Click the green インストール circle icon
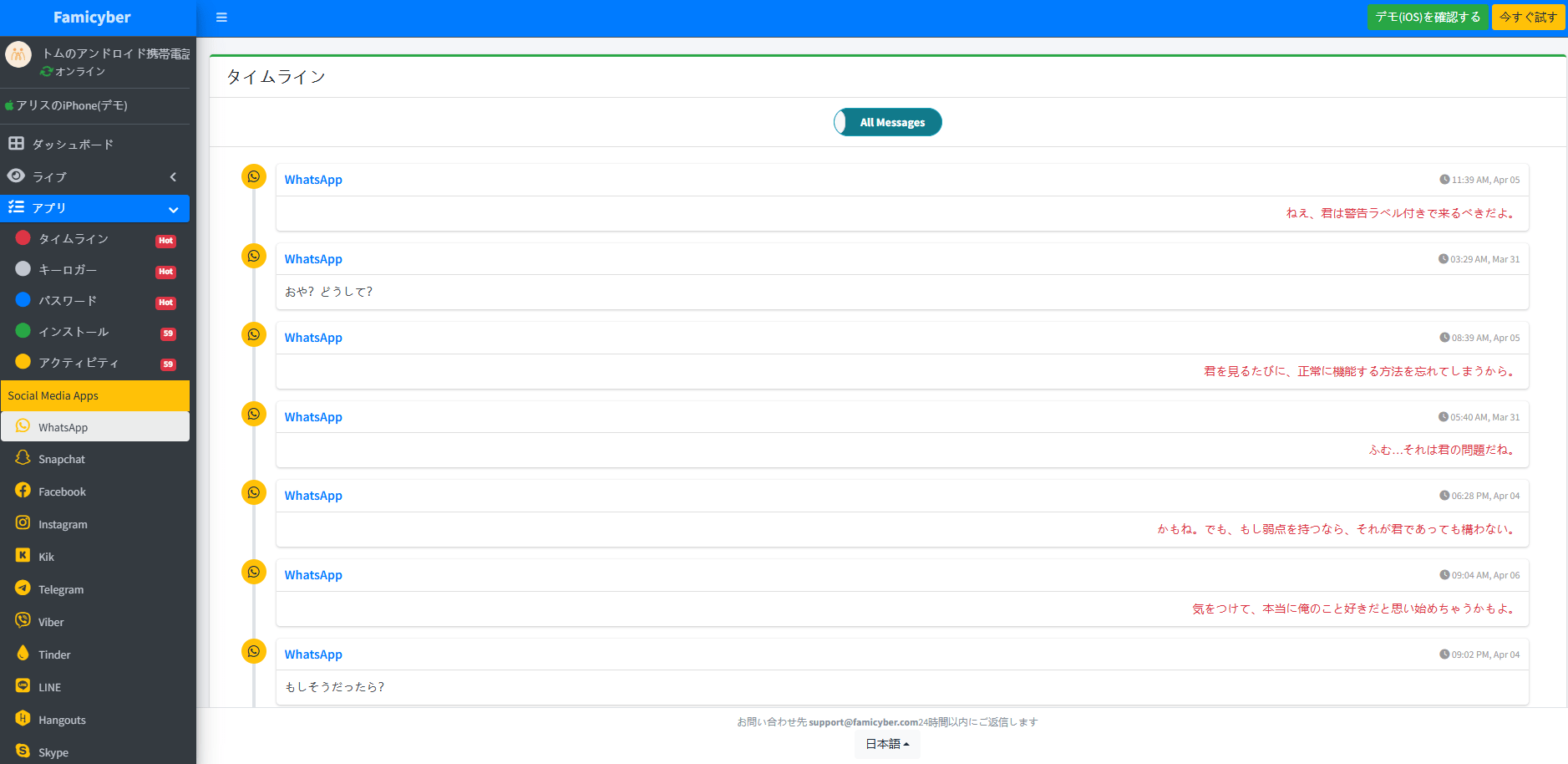This screenshot has height=764, width=1568. pyautogui.click(x=23, y=330)
